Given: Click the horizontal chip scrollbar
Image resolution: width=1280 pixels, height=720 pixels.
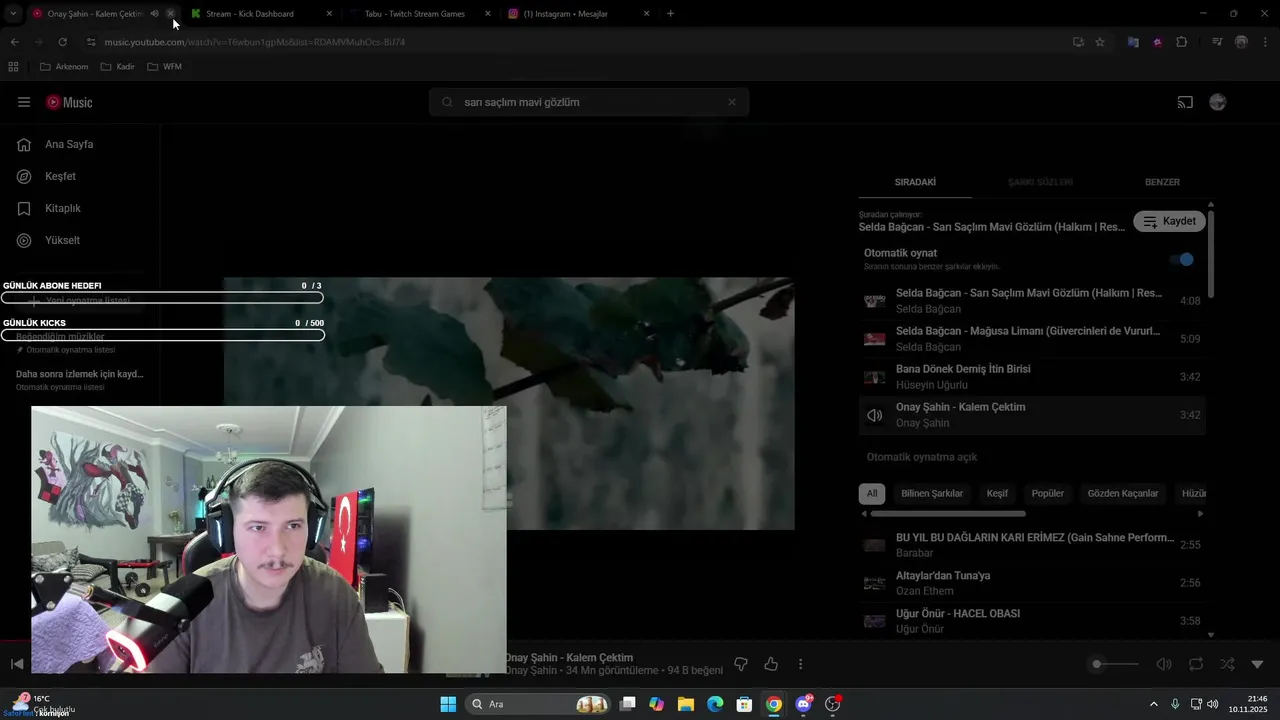Looking at the screenshot, I should pyautogui.click(x=948, y=514).
